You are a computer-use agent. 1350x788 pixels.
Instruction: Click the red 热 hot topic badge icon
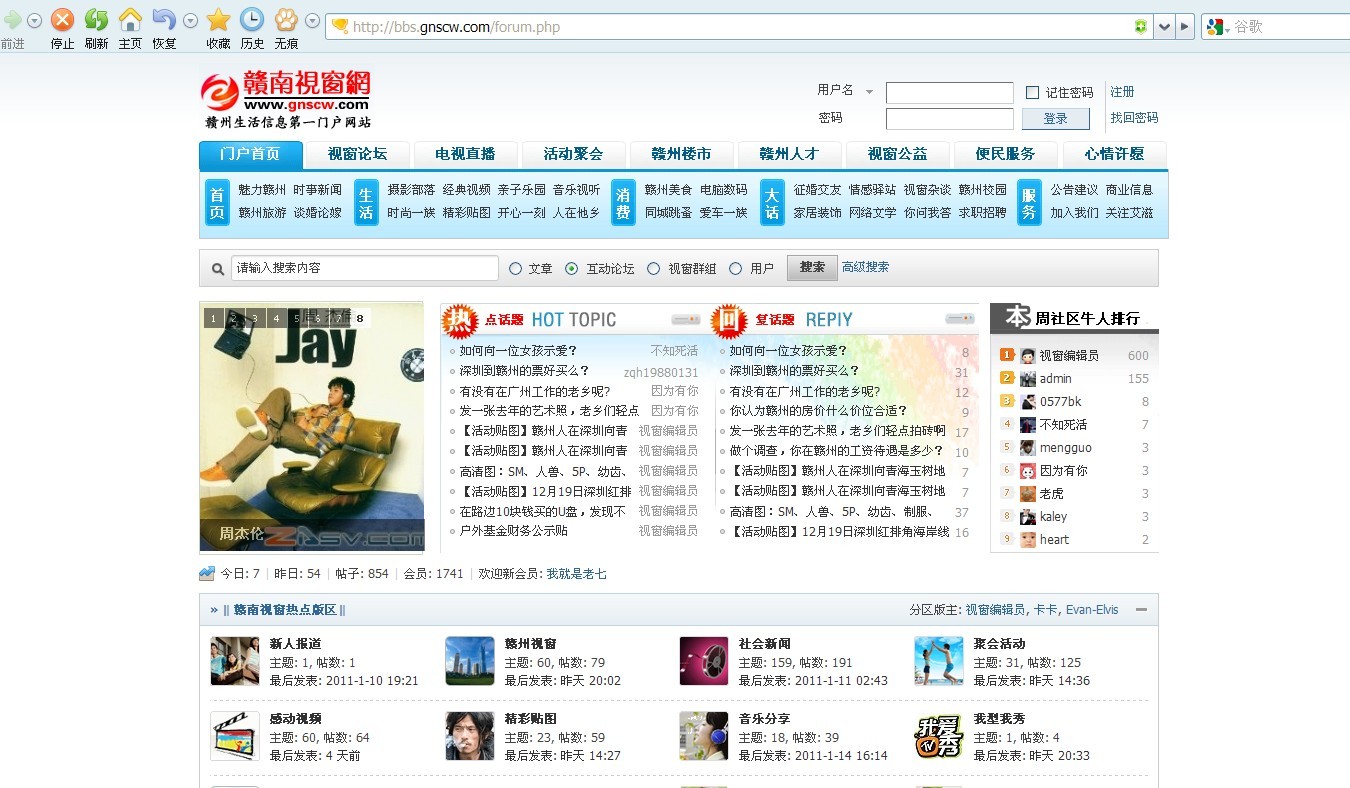click(x=460, y=320)
